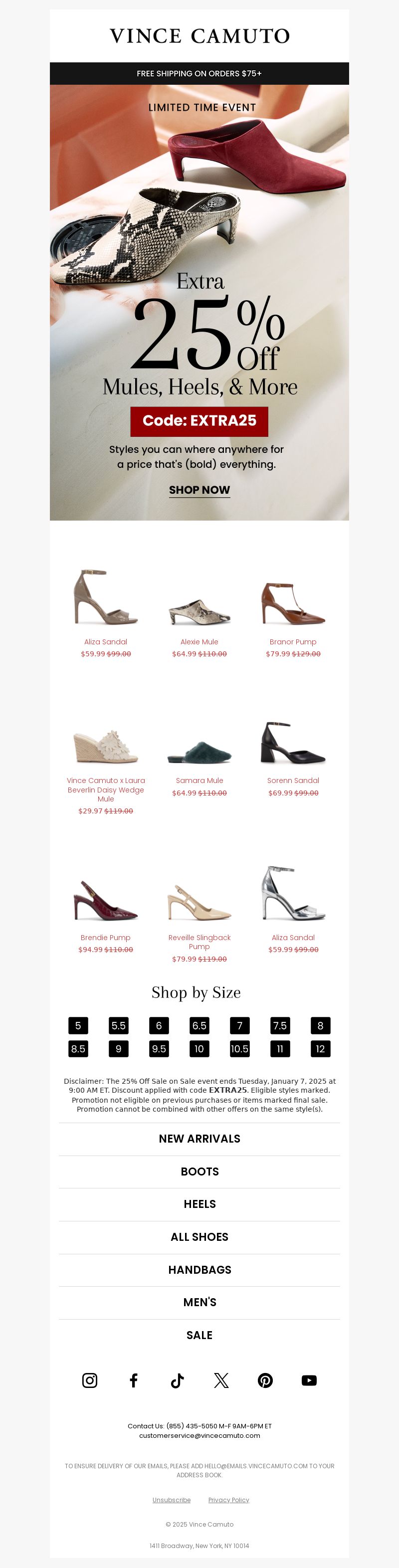The width and height of the screenshot is (399, 1568).
Task: Open the Facebook social icon
Action: 133,1380
